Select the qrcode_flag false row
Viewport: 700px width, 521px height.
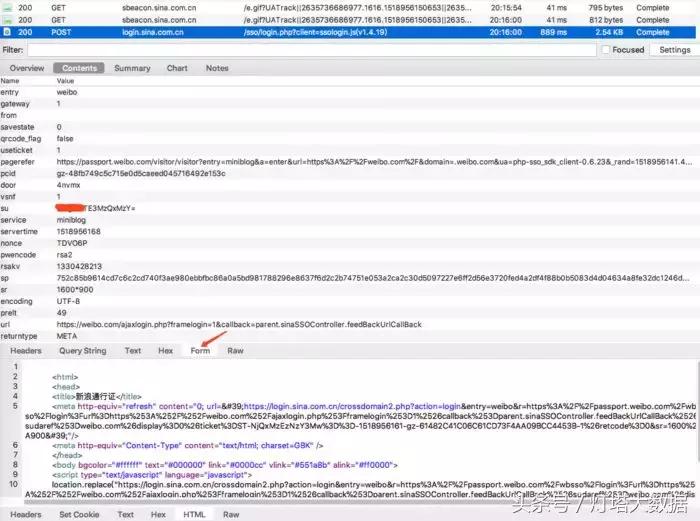(x=348, y=138)
